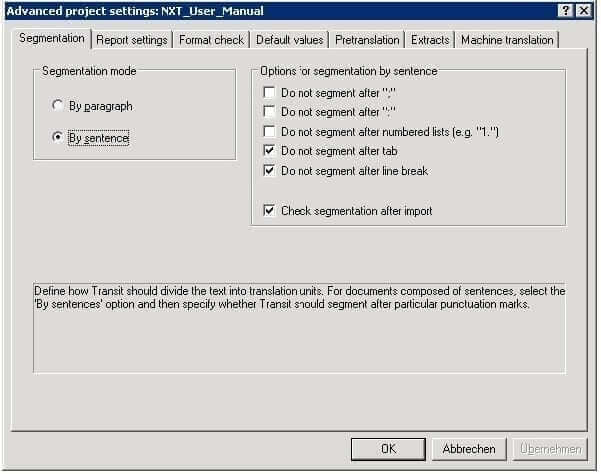Open the Pretranslation tab
The width and height of the screenshot is (601, 474).
pos(367,40)
